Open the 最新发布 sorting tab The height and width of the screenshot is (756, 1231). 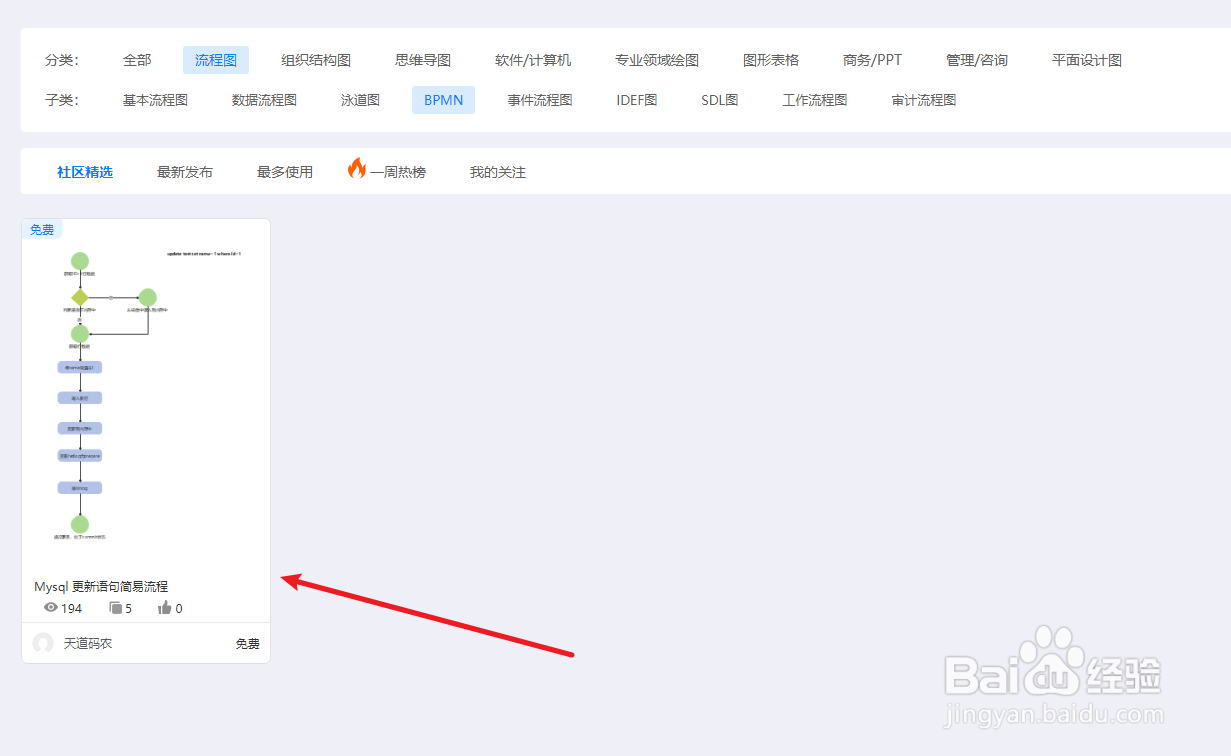click(x=184, y=170)
